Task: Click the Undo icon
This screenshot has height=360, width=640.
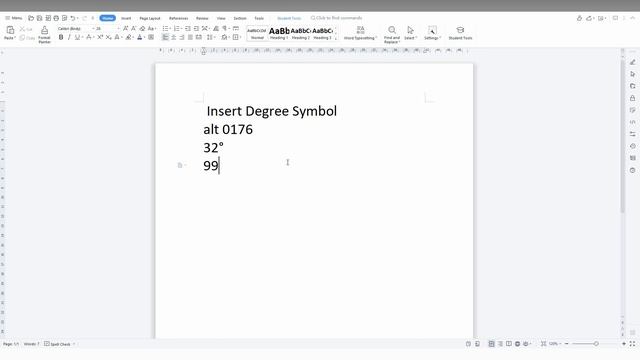Action: 73,18
